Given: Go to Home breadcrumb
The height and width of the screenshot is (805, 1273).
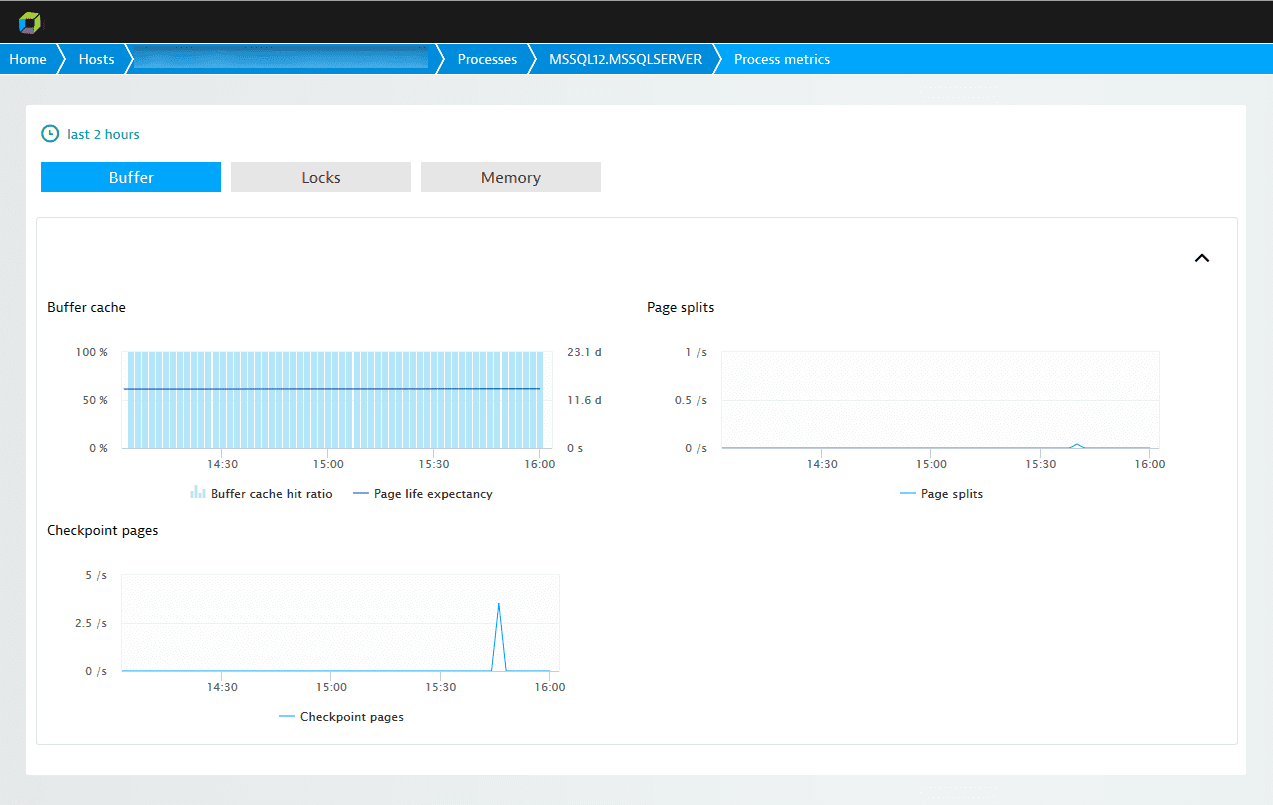Looking at the screenshot, I should [x=28, y=59].
